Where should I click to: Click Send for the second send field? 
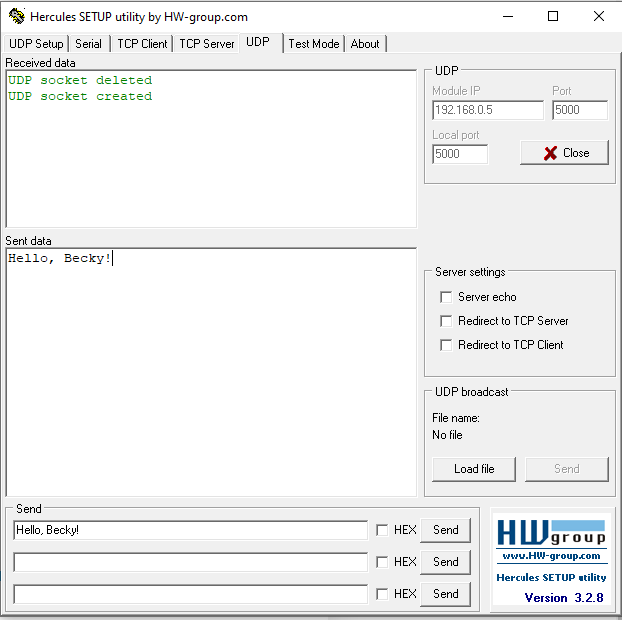pyautogui.click(x=445, y=562)
